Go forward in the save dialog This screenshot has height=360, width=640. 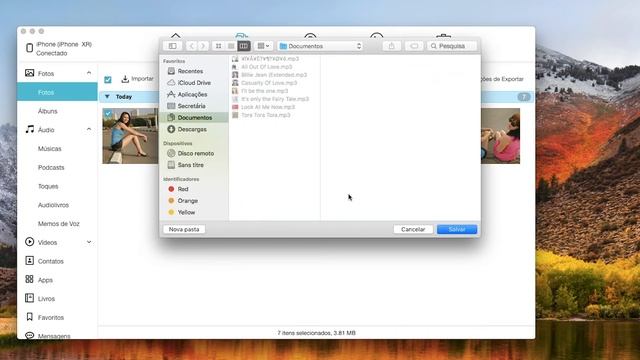click(203, 46)
